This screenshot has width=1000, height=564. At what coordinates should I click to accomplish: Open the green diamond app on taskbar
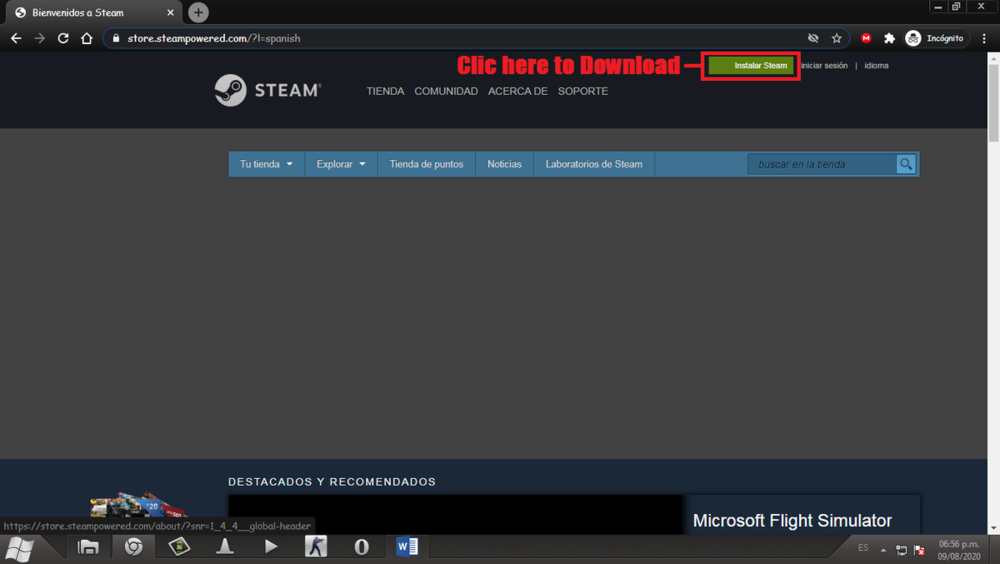click(179, 547)
